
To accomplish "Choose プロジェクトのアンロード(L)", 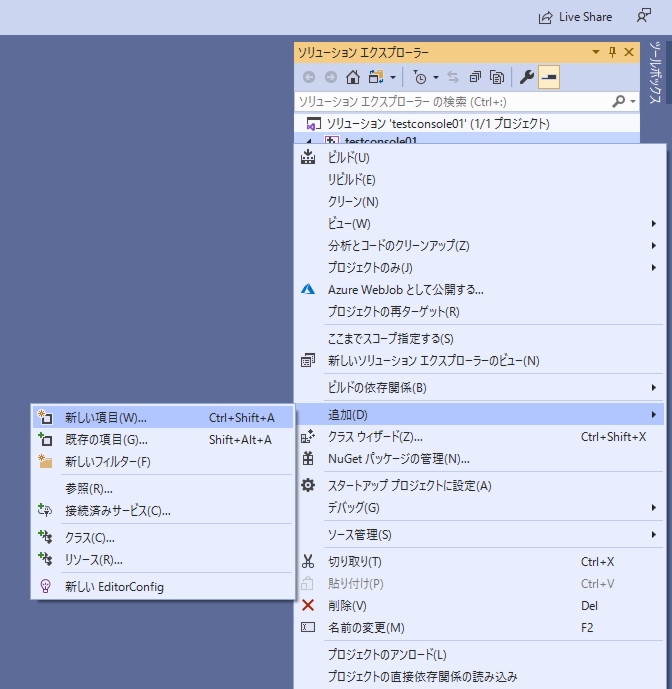I will click(x=479, y=654).
